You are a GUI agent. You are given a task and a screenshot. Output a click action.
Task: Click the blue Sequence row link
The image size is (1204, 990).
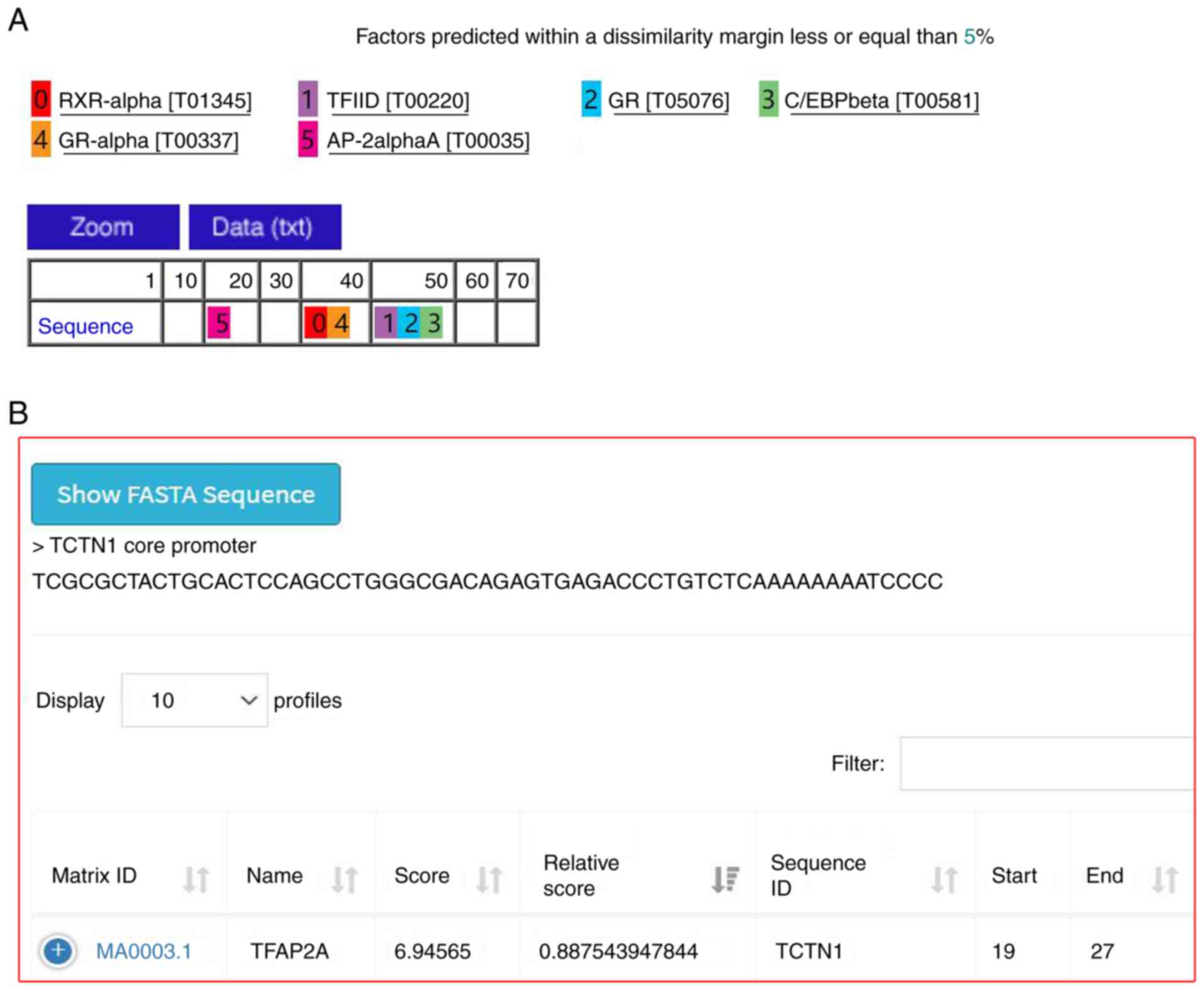(x=86, y=326)
